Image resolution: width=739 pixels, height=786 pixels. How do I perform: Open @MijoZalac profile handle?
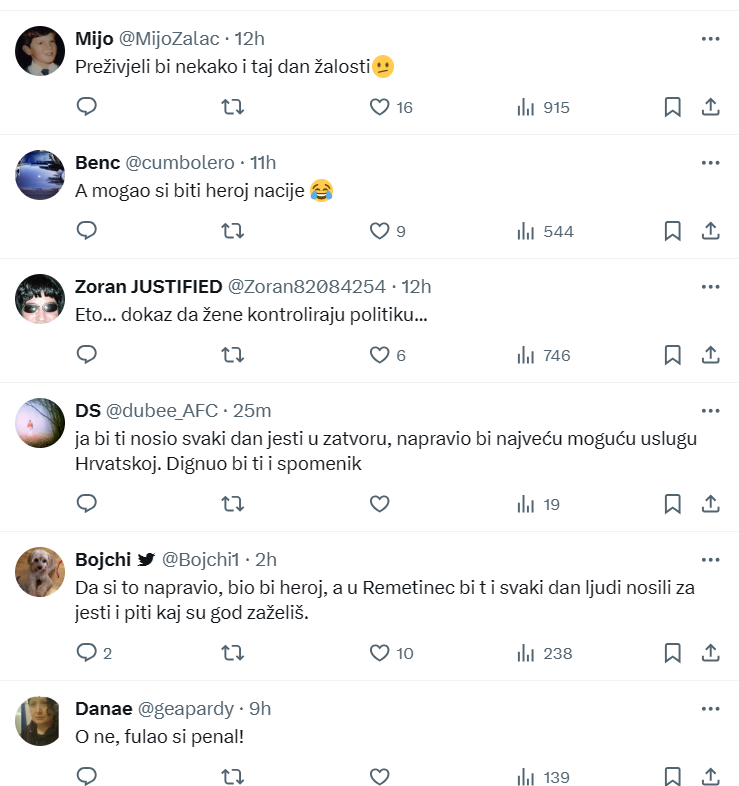tap(169, 39)
